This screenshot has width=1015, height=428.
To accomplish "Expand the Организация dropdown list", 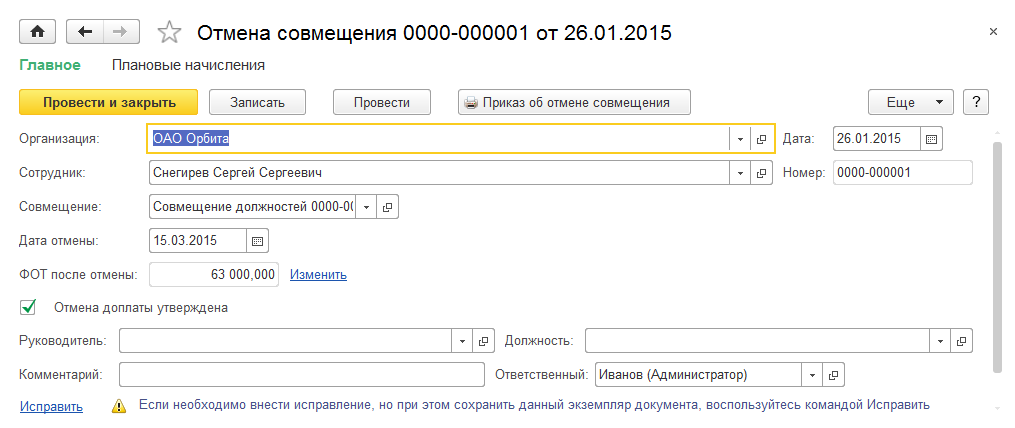I will (740, 139).
